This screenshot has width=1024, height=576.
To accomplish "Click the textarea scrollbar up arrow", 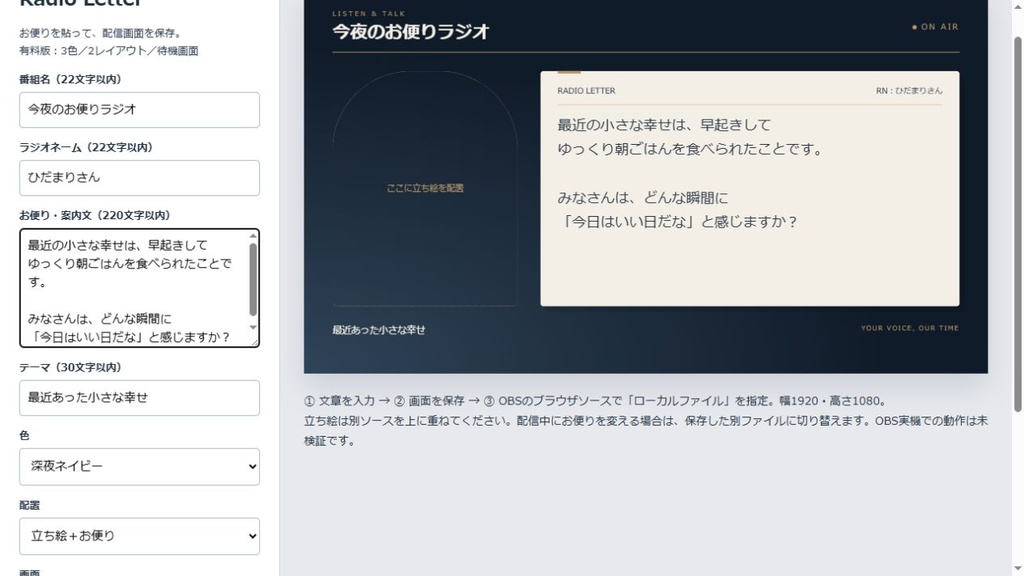I will point(253,236).
